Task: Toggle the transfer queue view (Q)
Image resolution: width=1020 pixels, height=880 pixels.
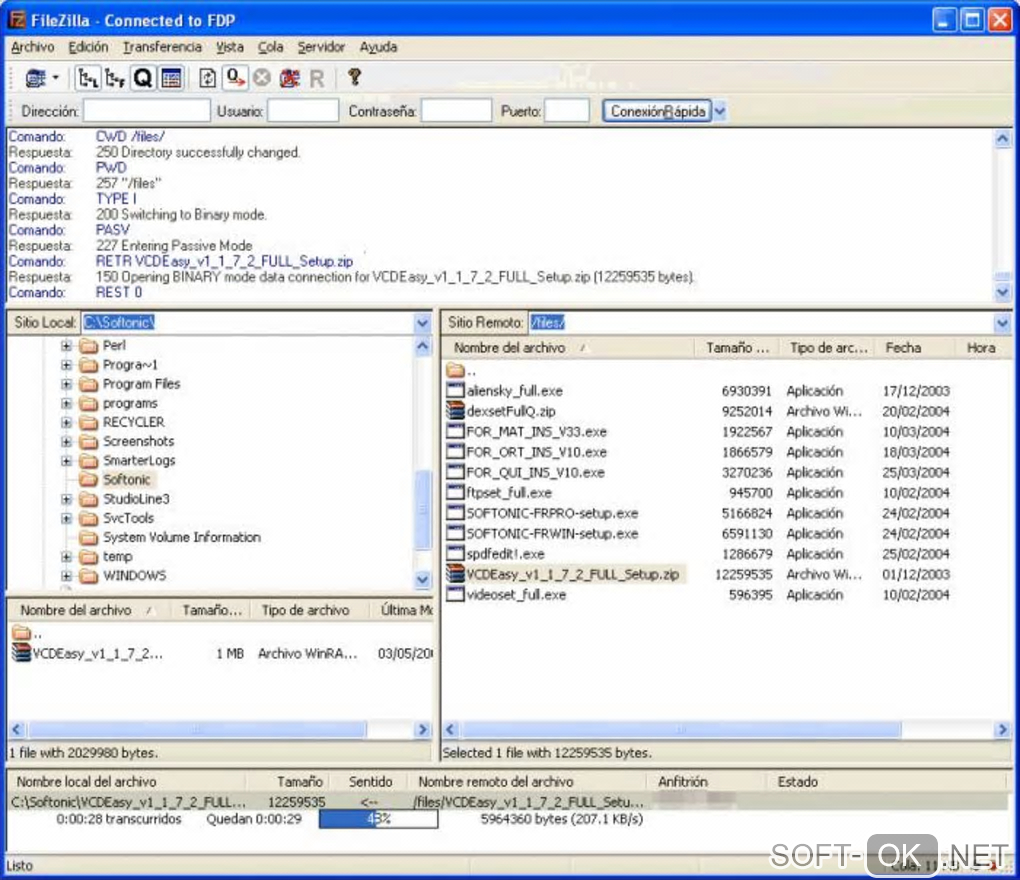Action: pos(142,79)
